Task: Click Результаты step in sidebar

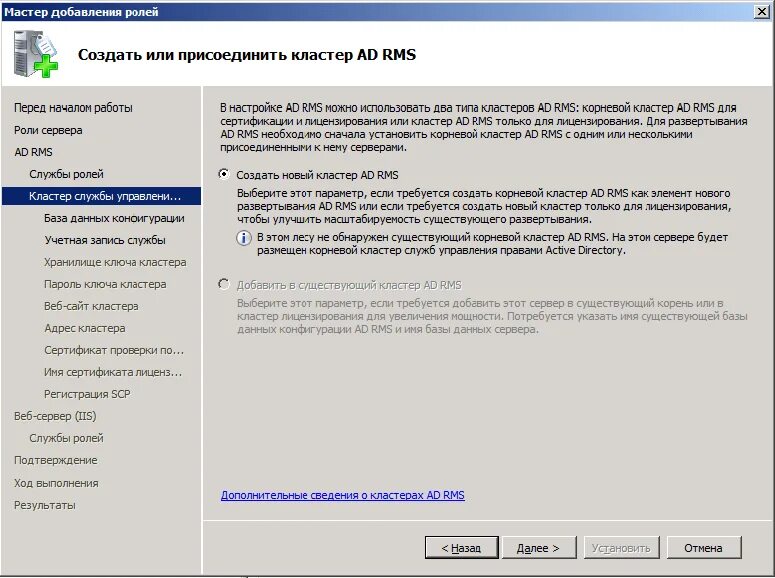Action: point(44,505)
